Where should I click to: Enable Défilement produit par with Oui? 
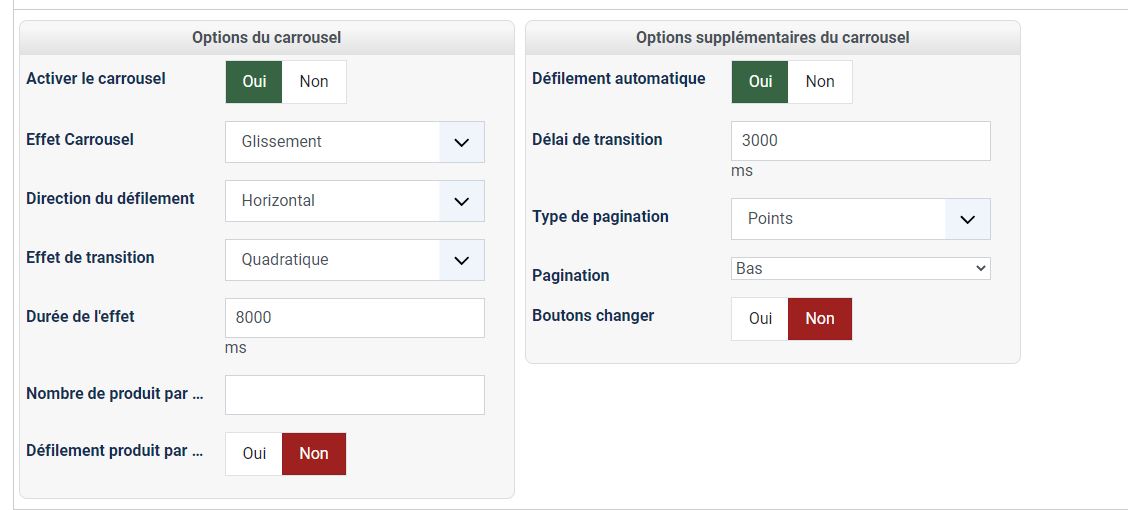[254, 454]
